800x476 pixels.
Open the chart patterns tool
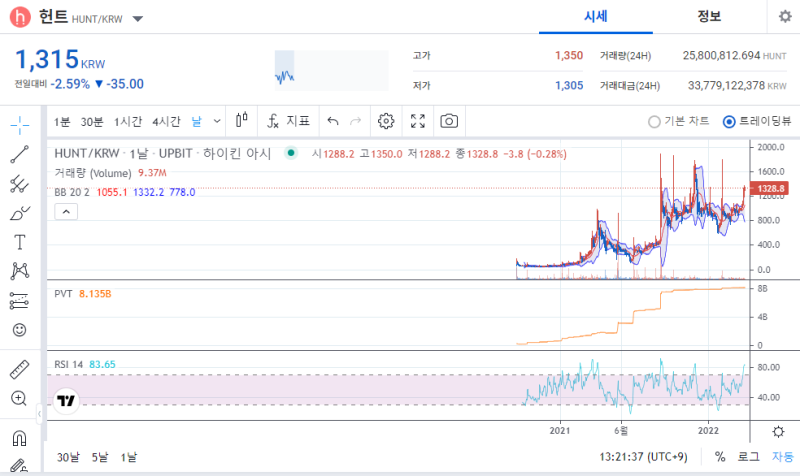19,271
